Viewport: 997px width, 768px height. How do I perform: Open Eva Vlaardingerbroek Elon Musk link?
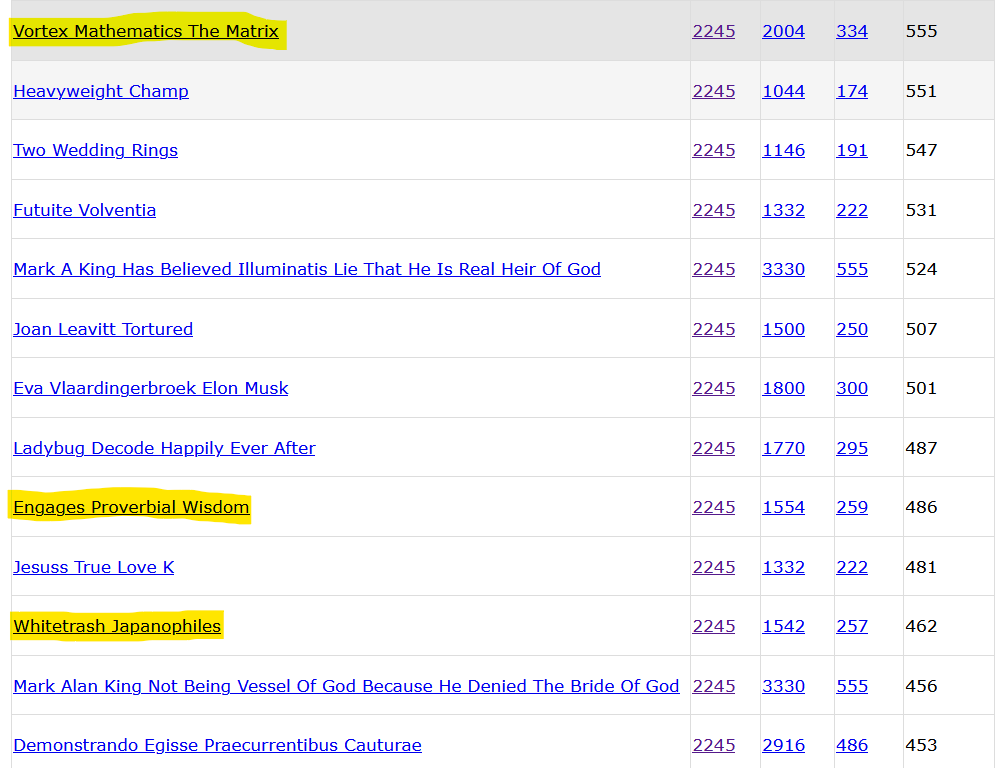point(151,388)
